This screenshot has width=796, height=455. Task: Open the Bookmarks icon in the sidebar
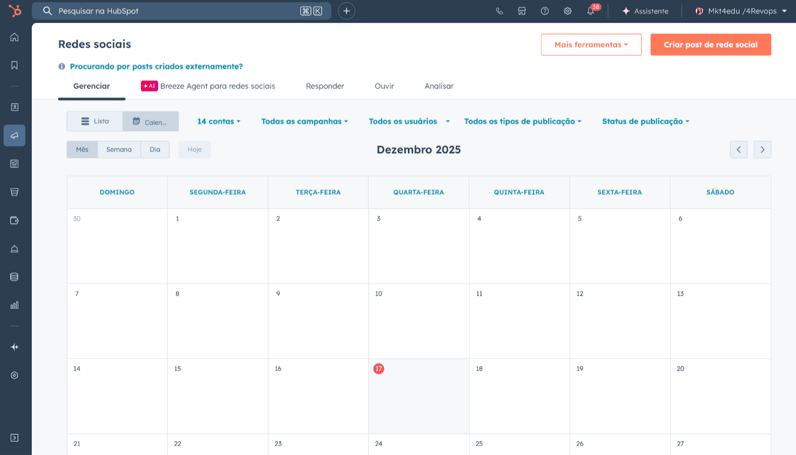tap(14, 65)
